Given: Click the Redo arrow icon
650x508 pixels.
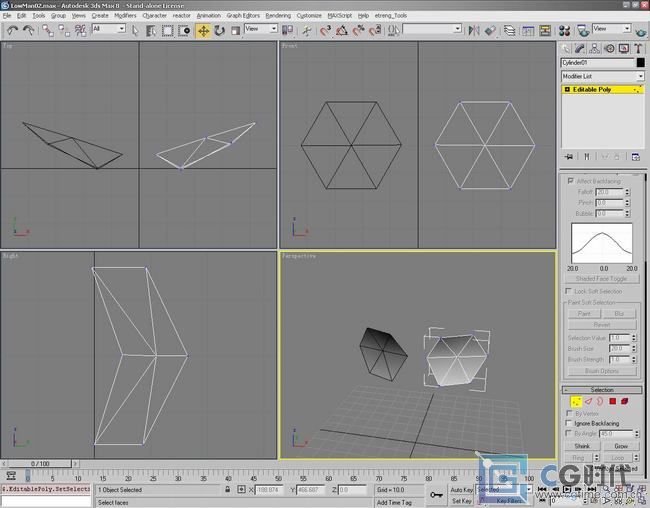Looking at the screenshot, I should tap(28, 30).
